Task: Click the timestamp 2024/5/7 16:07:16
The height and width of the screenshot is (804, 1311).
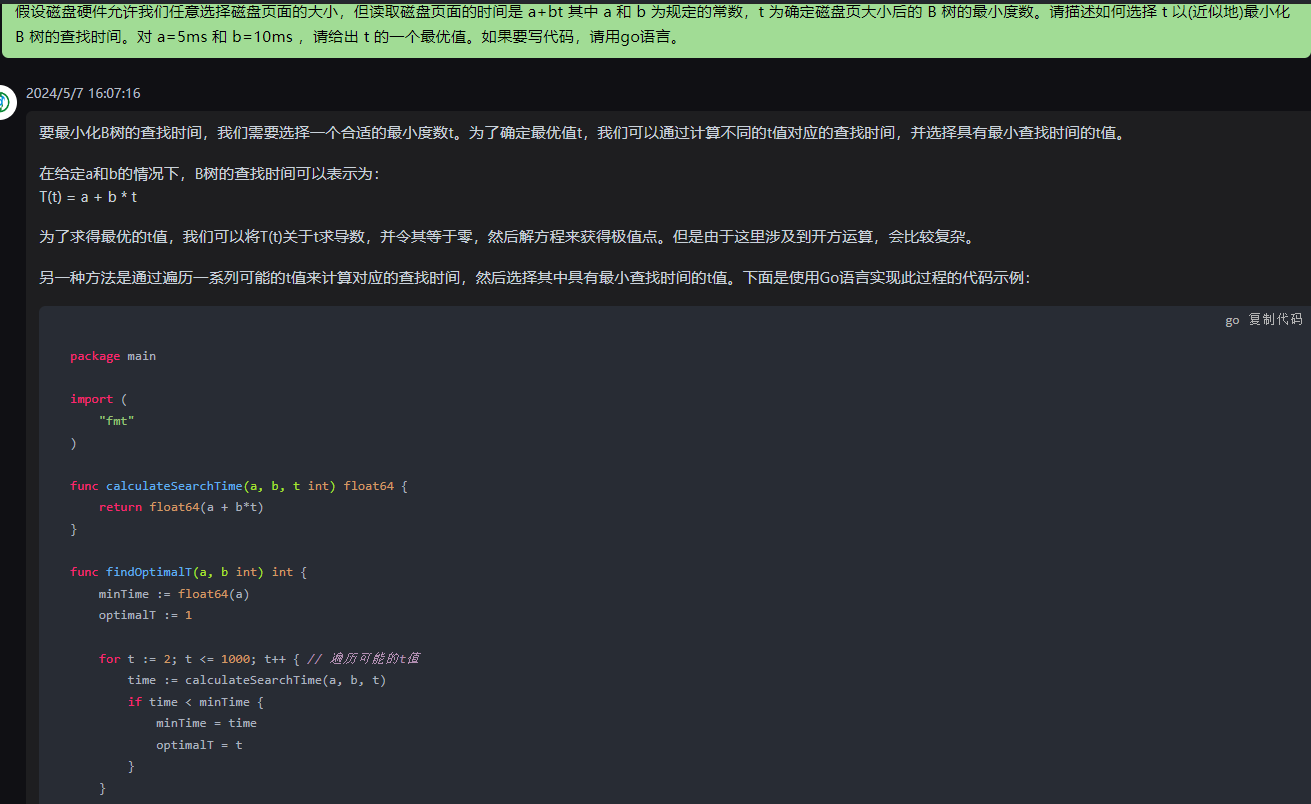Action: click(83, 93)
